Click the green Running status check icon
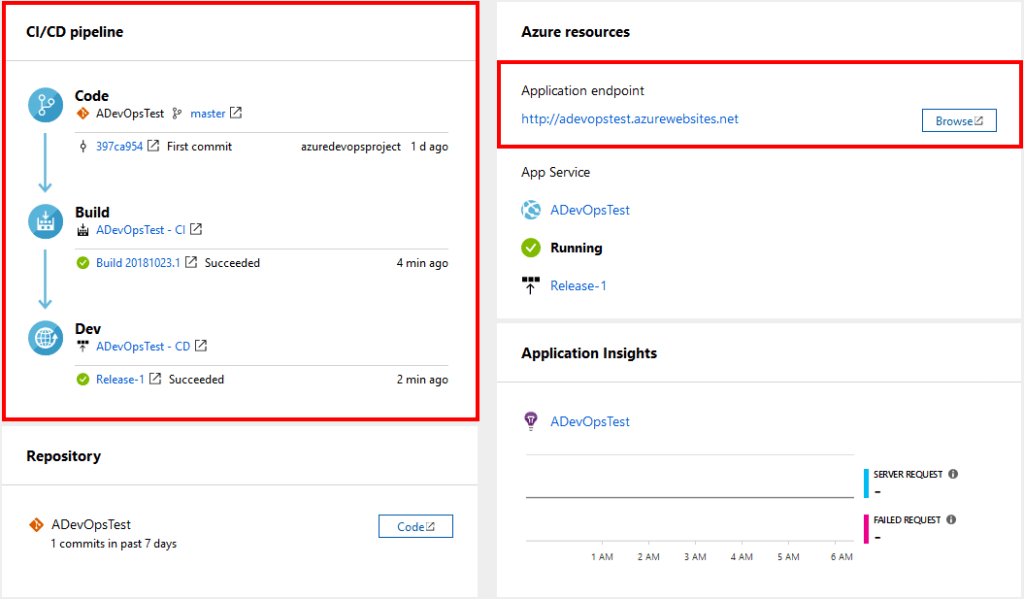 tap(533, 248)
